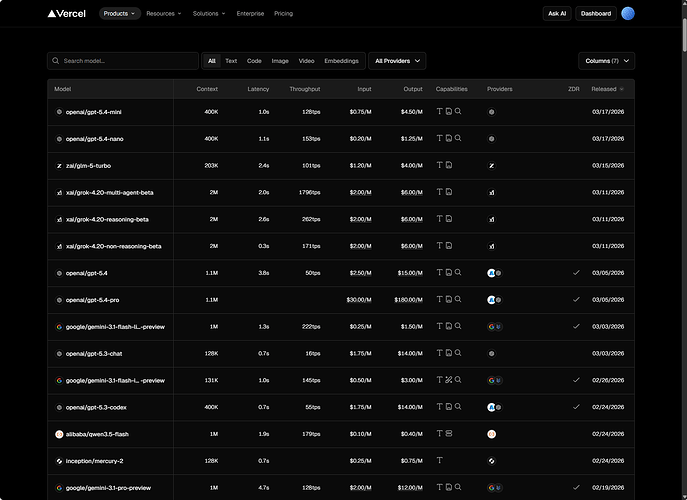This screenshot has height=500, width=687.
Task: Click the Ask AI button
Action: coord(557,14)
